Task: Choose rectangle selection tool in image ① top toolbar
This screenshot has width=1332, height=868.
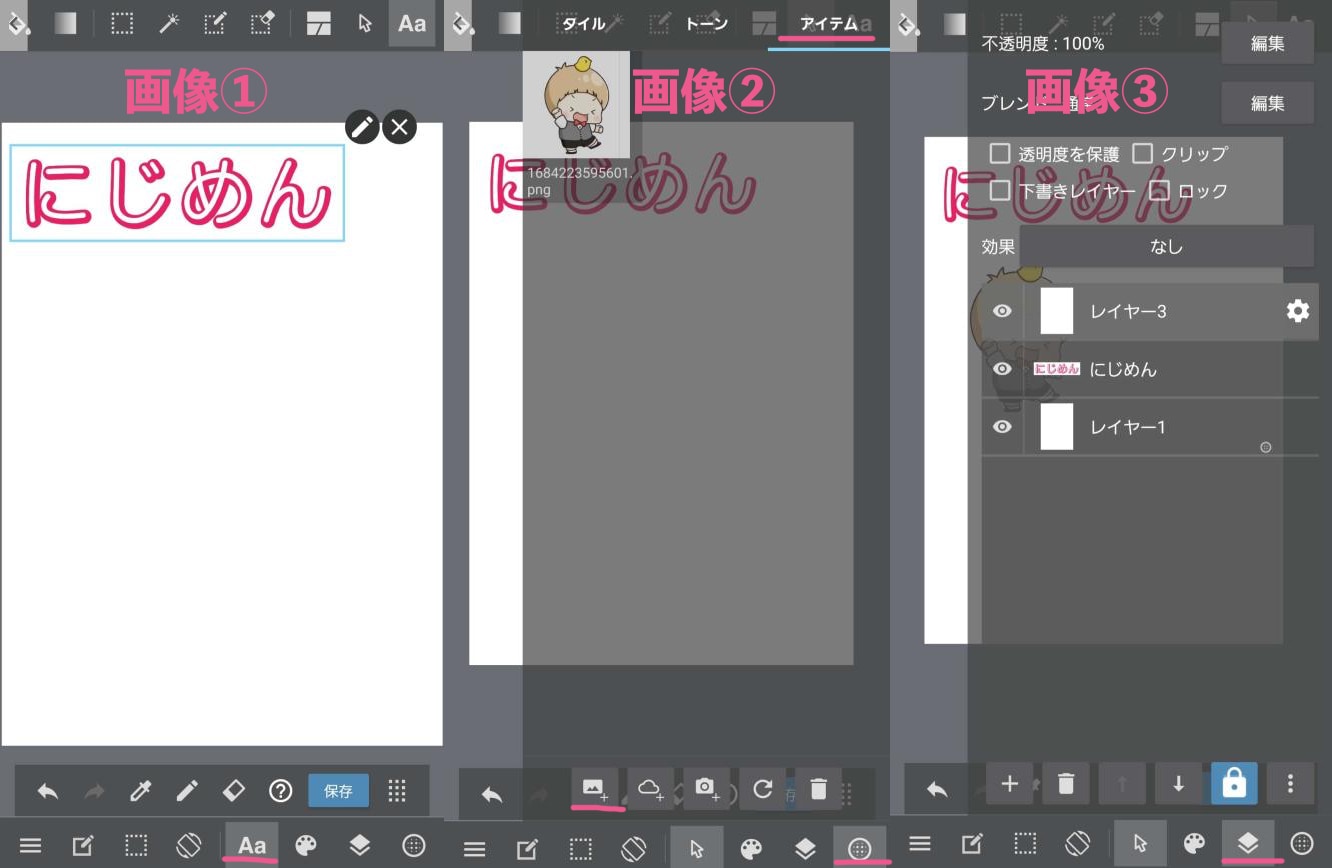Action: pyautogui.click(x=122, y=23)
